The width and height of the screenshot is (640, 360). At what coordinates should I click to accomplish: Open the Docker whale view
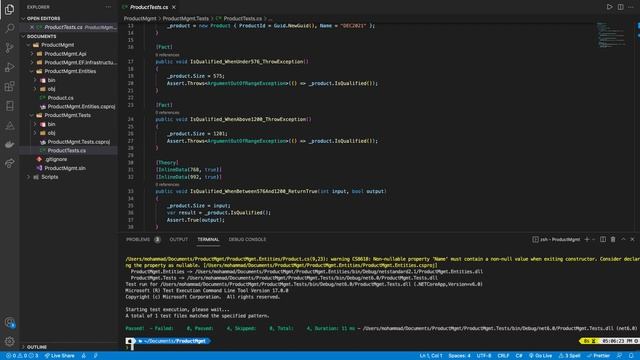click(x=9, y=144)
